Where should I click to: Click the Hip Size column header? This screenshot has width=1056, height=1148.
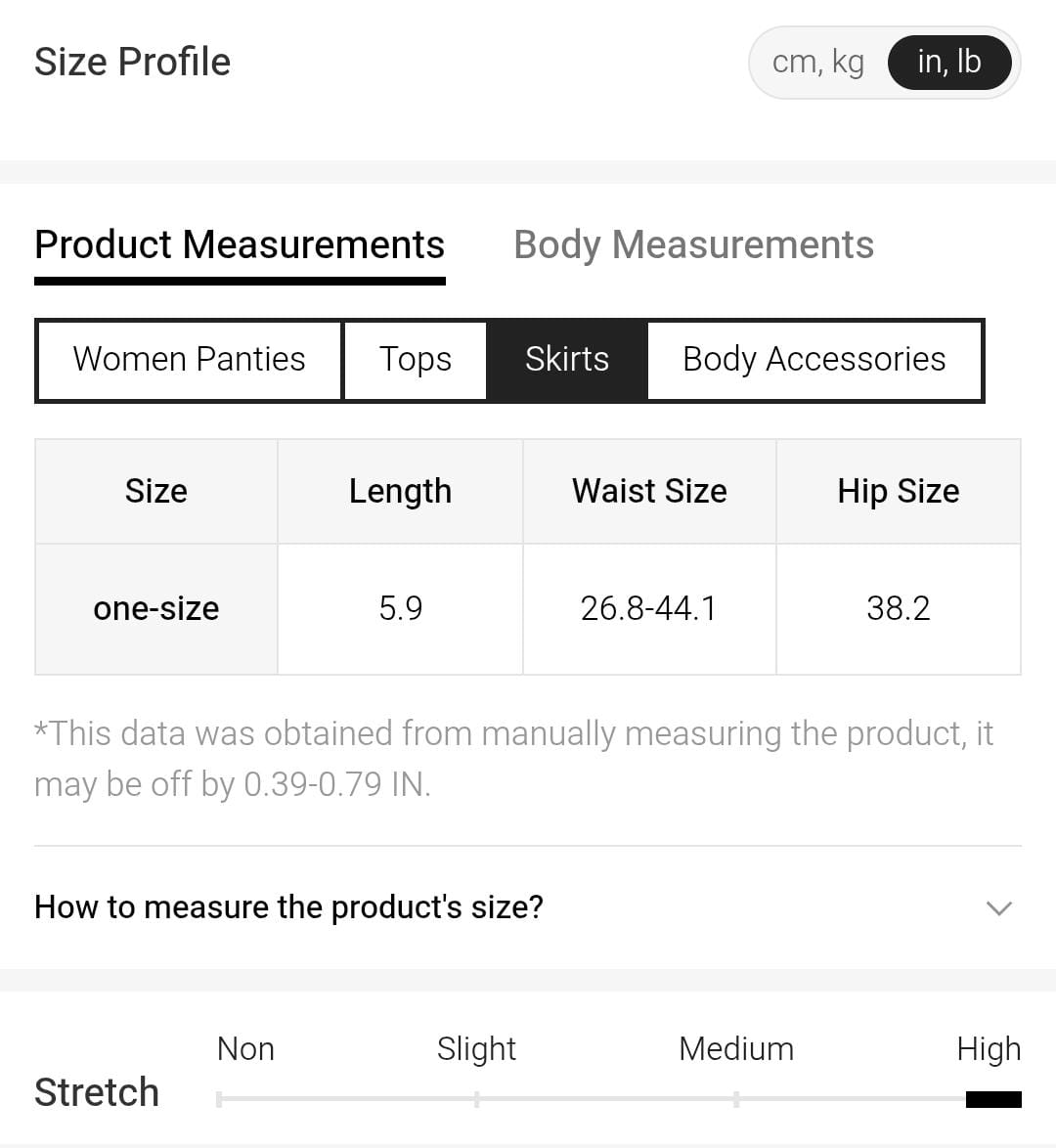click(898, 491)
